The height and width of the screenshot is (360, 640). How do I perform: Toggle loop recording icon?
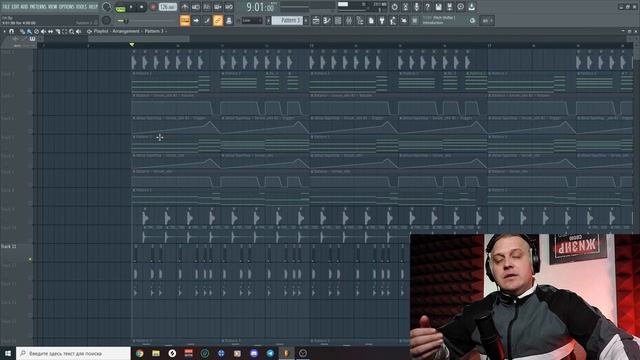pos(229,7)
